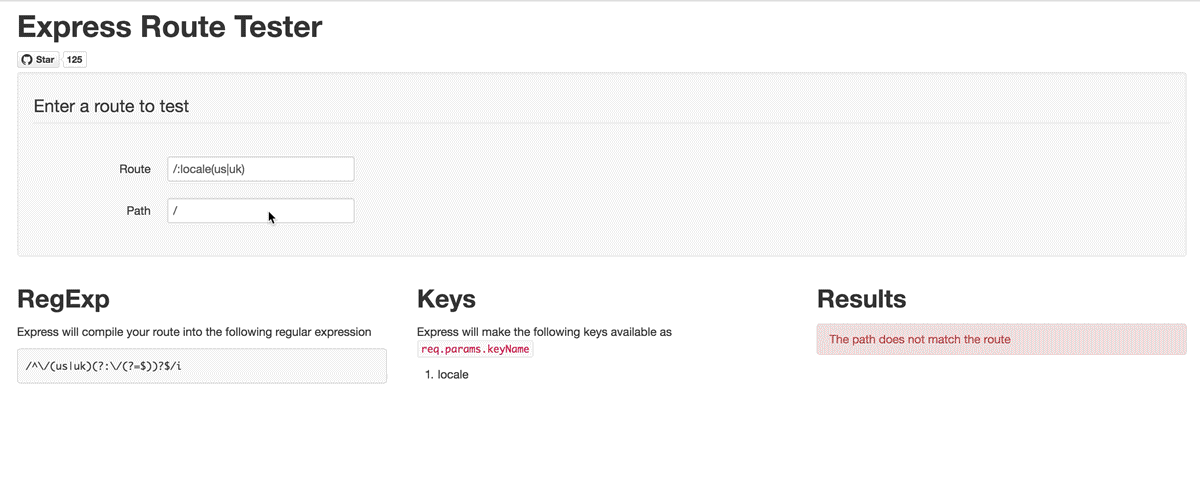This screenshot has width=1200, height=481.
Task: Click the 'path does not match' error alert
Action: (x=1001, y=339)
